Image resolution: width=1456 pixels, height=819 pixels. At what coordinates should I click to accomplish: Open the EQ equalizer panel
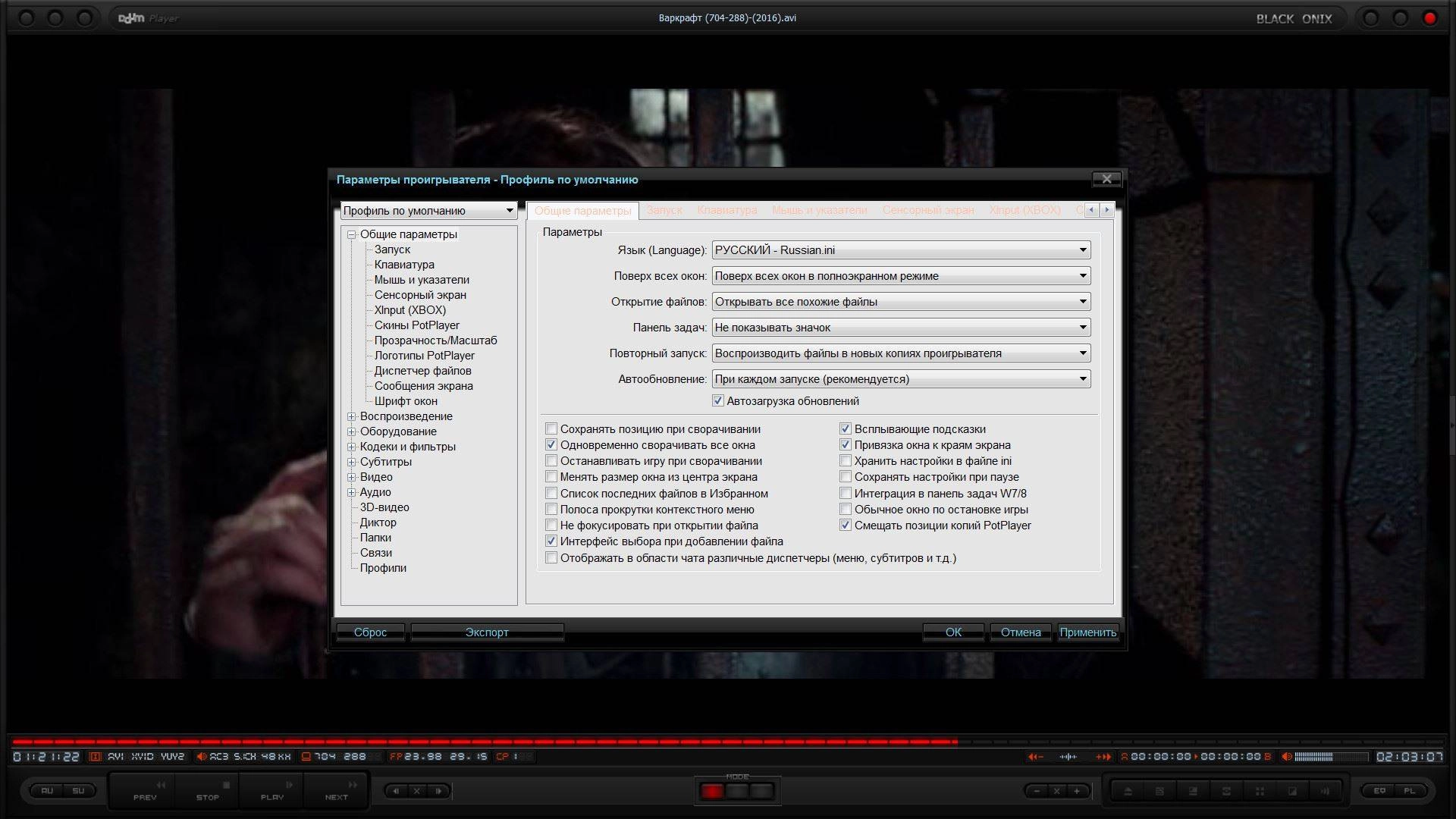(x=1379, y=791)
